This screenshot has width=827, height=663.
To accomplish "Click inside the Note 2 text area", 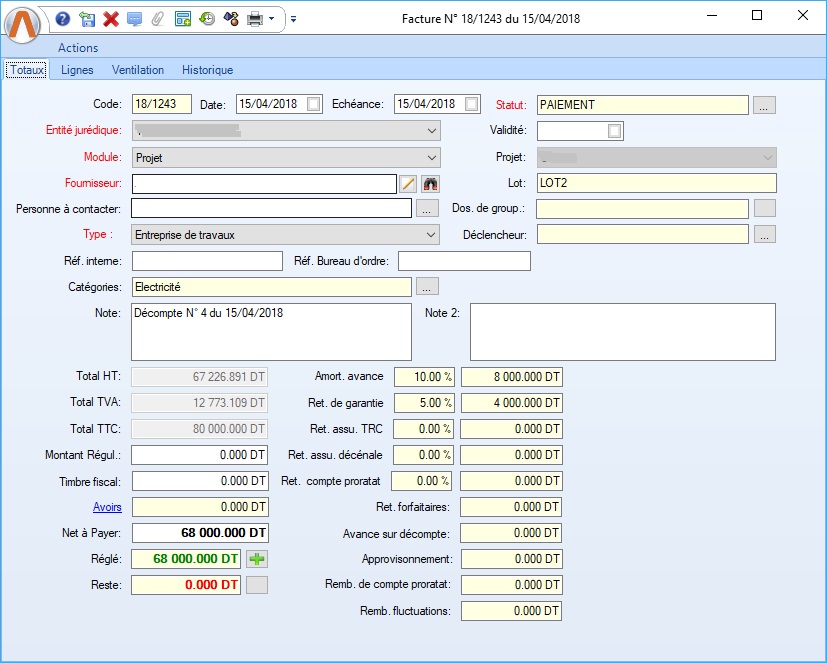I will tap(622, 331).
